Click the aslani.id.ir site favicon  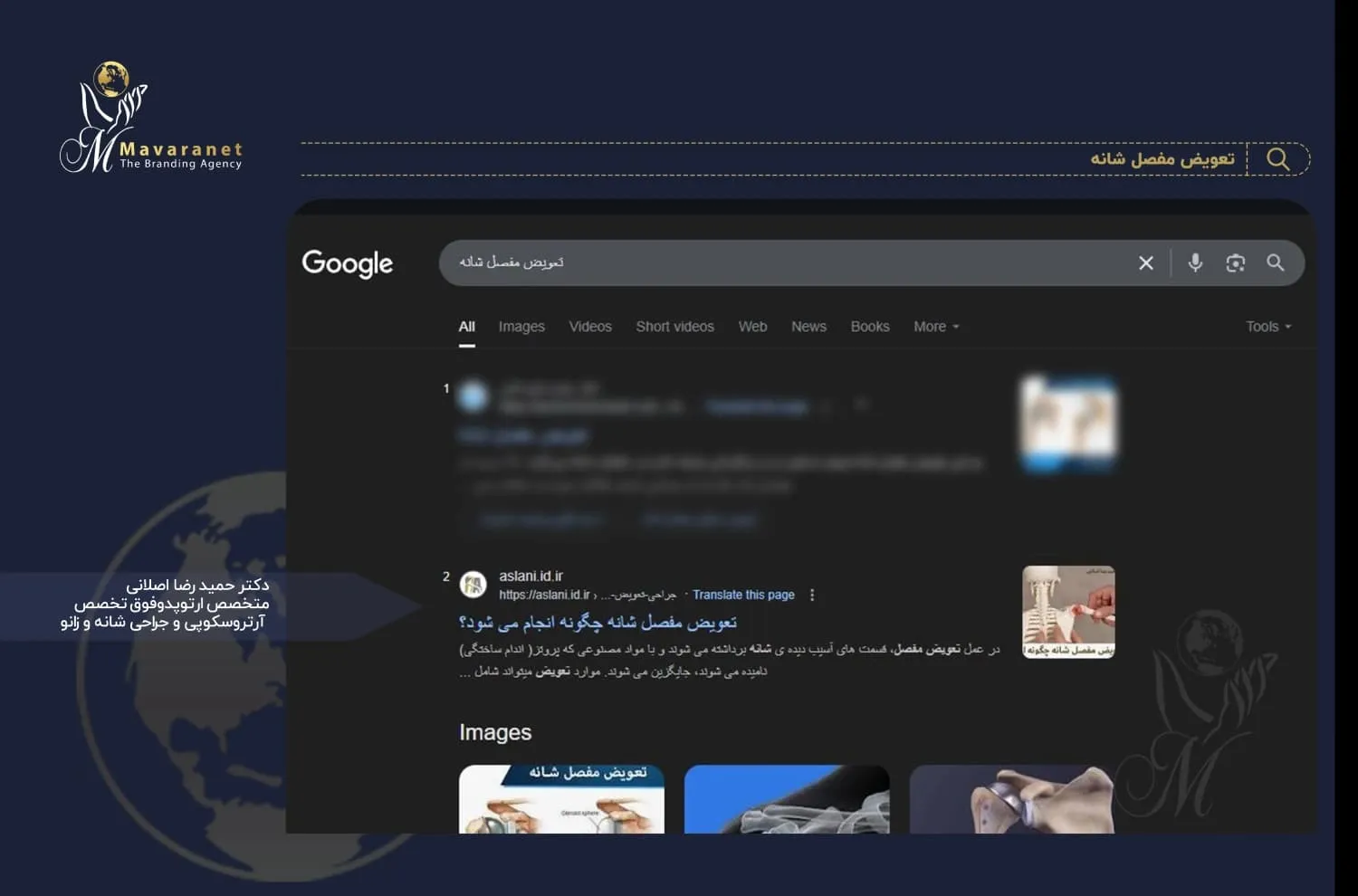tap(473, 585)
